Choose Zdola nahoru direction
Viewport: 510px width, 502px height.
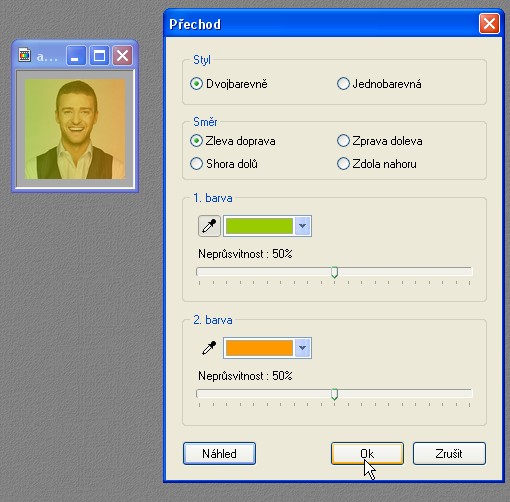pyautogui.click(x=377, y=164)
